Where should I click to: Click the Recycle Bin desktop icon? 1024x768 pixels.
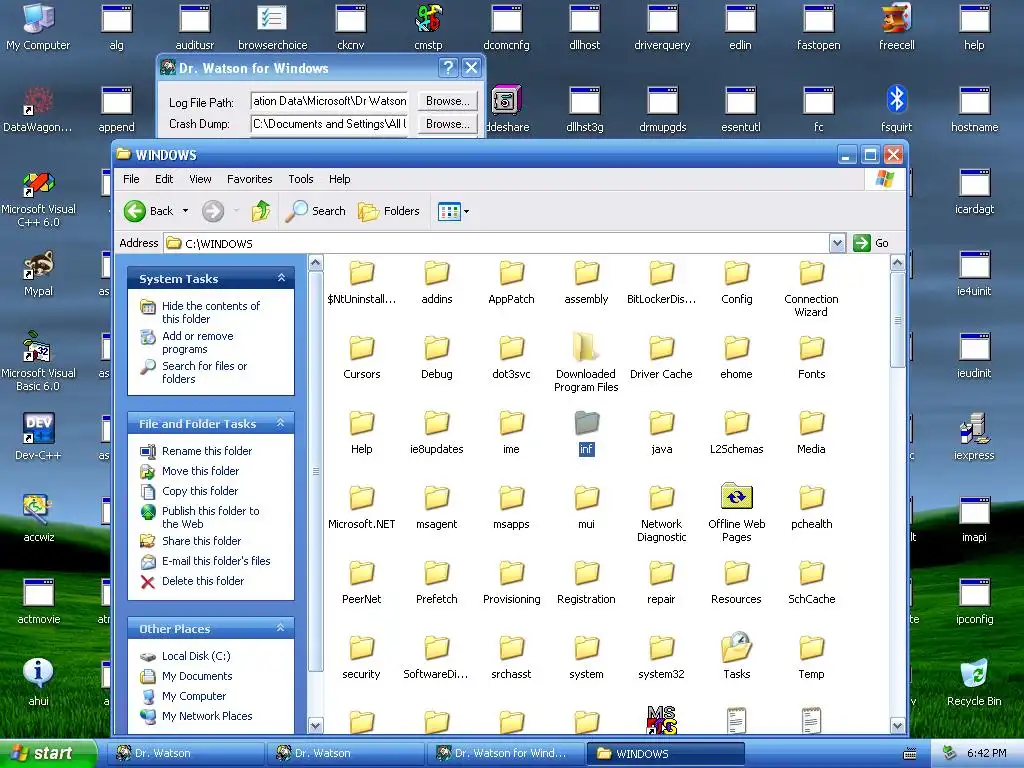coord(974,682)
